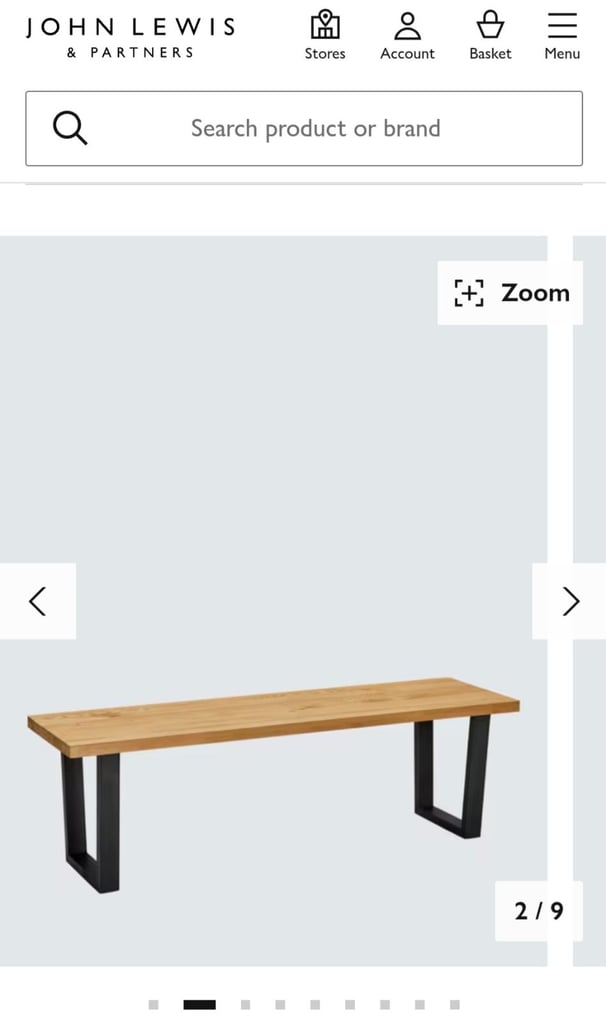This screenshot has width=606, height=1024.
Task: Jump to the third carousel dot
Action: tap(246, 1004)
